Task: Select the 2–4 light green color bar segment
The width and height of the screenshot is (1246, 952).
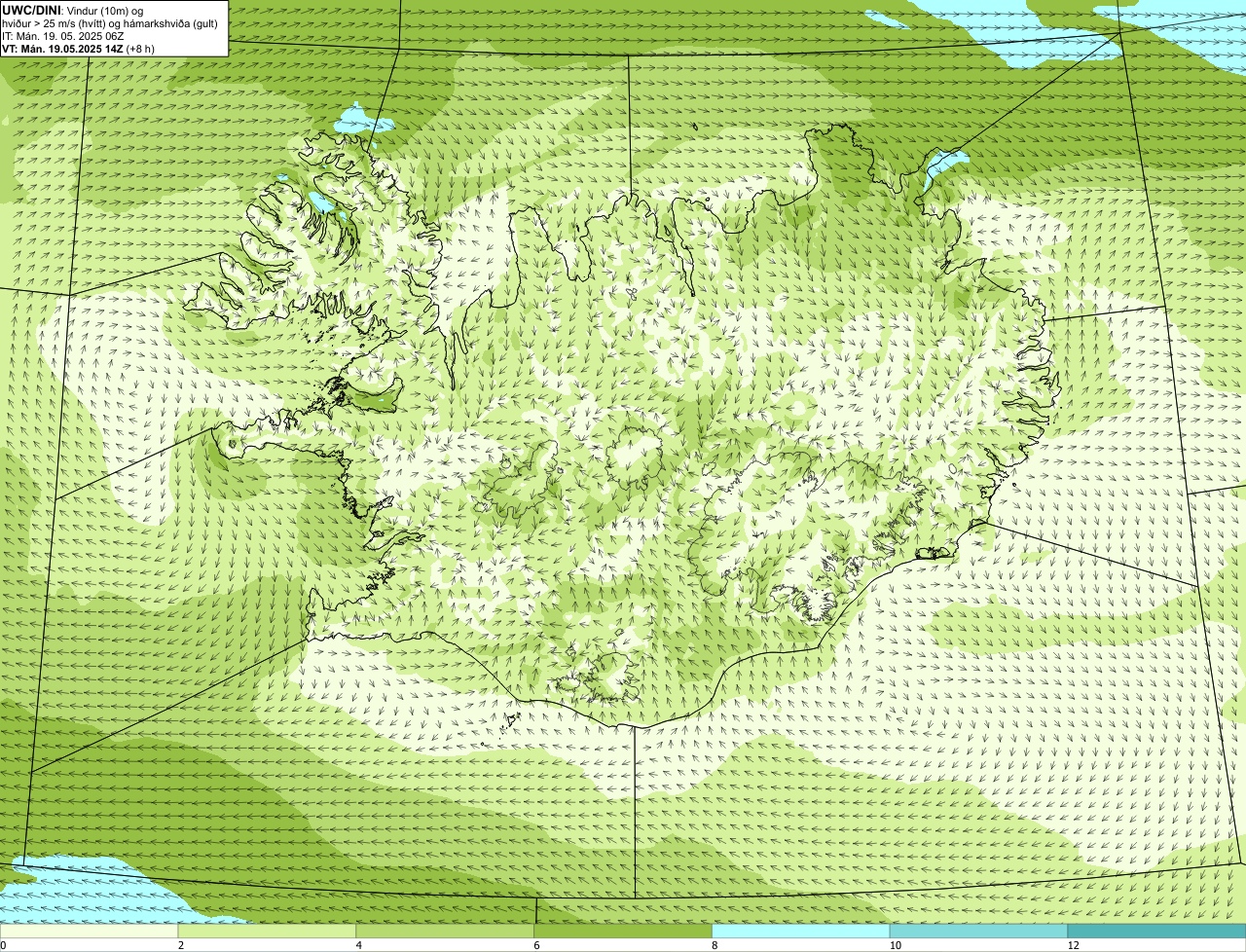Action: [x=267, y=932]
